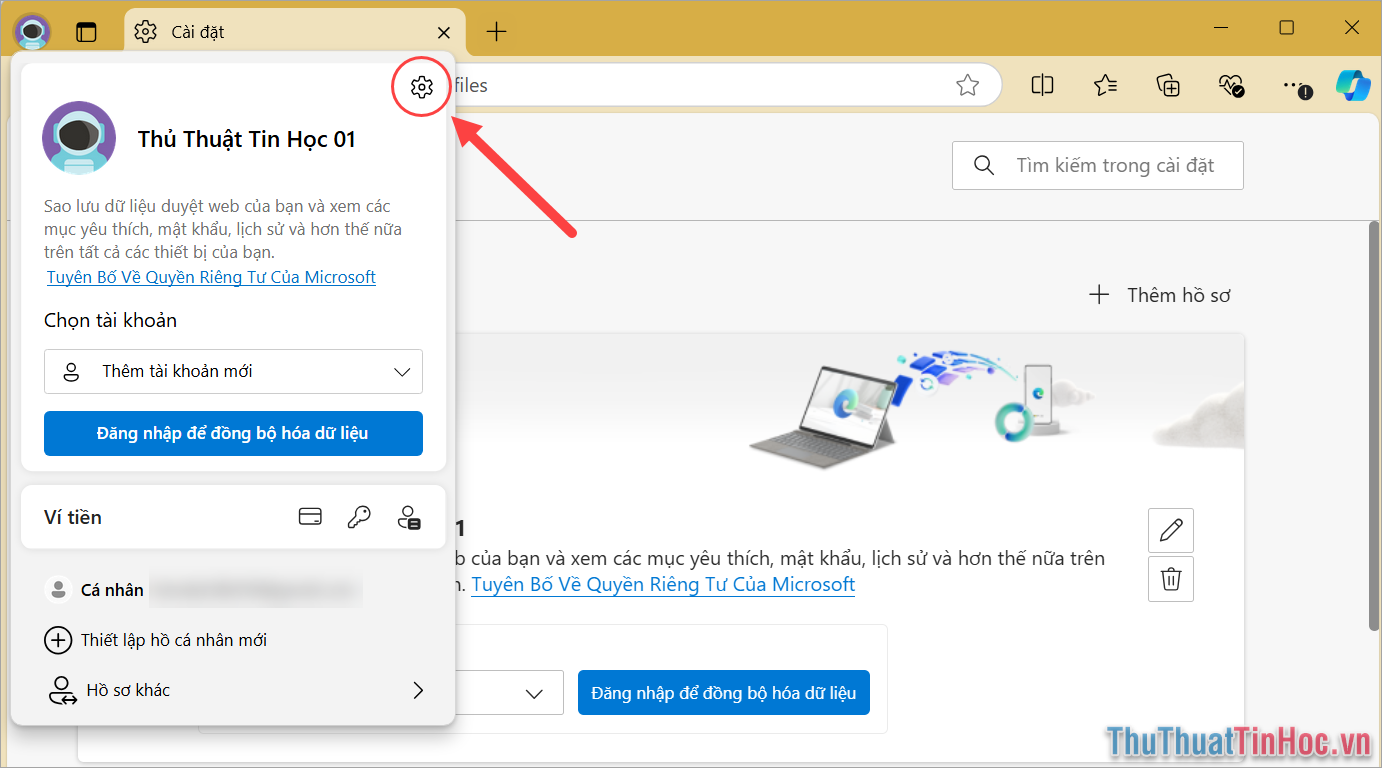
Task: Launch Copilot sidebar
Action: pos(1354,86)
